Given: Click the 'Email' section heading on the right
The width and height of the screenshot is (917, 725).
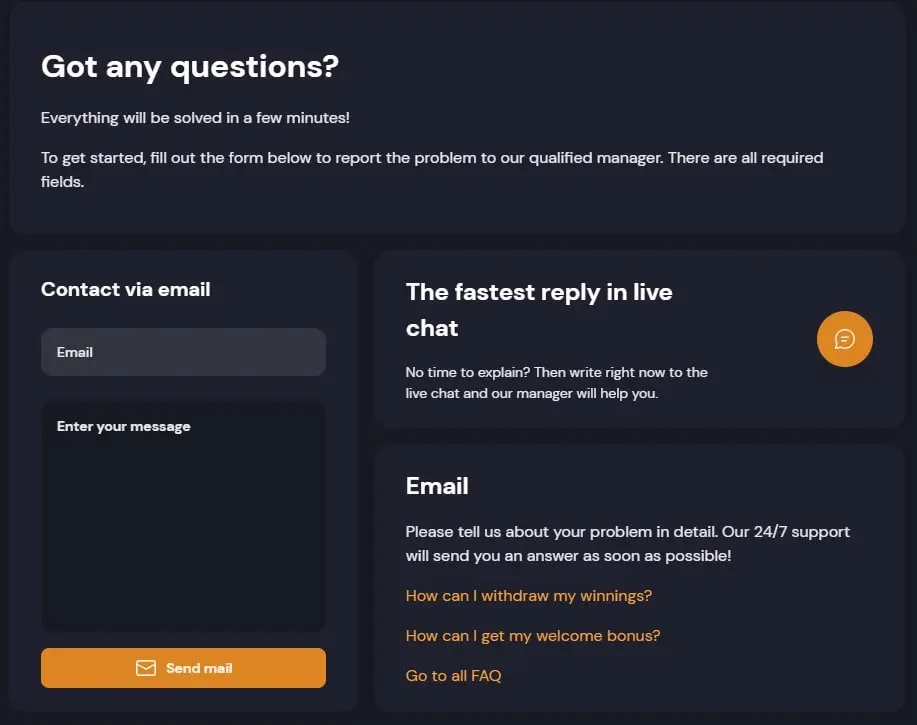Looking at the screenshot, I should coord(437,486).
